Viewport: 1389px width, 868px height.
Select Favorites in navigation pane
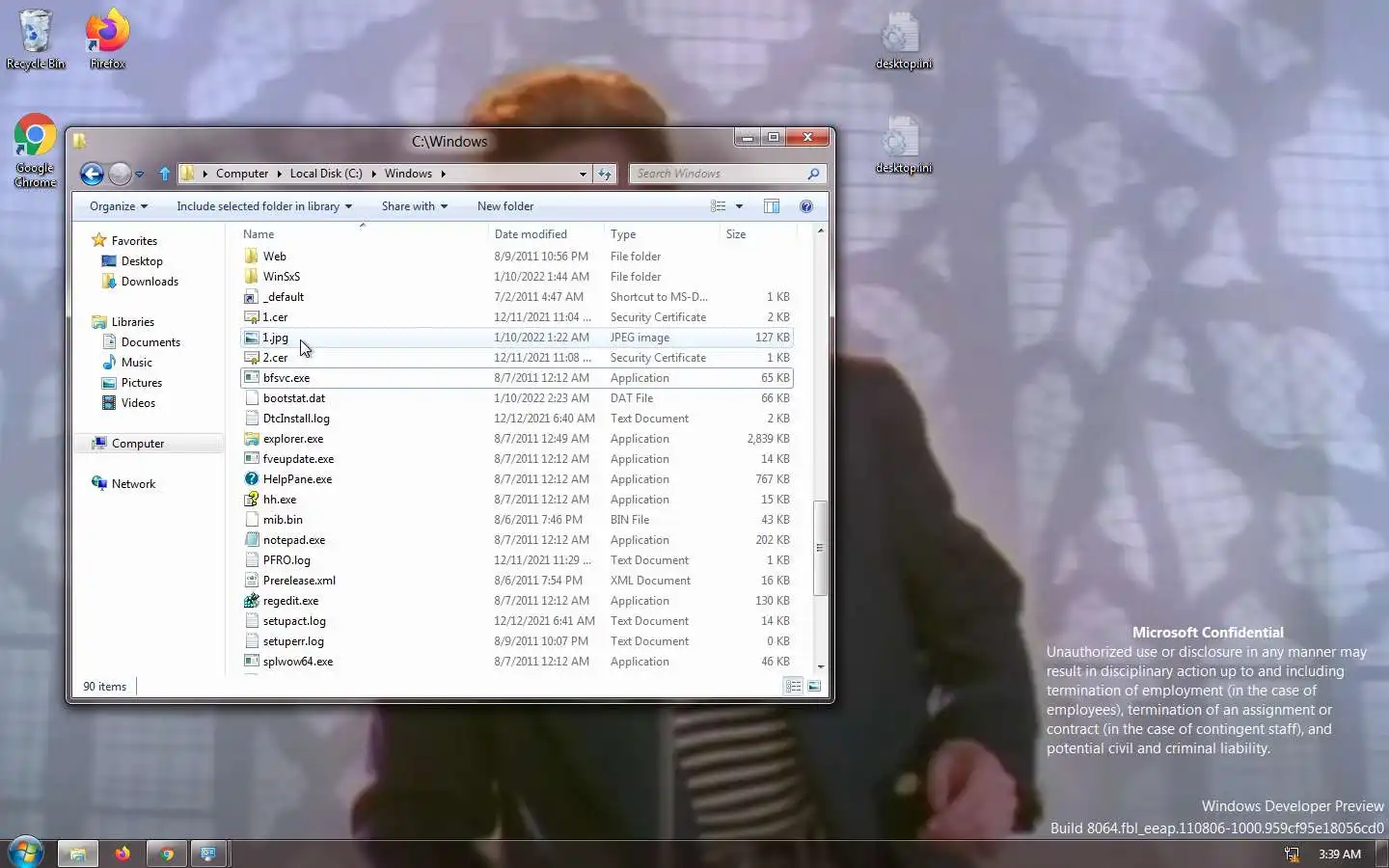(x=134, y=241)
